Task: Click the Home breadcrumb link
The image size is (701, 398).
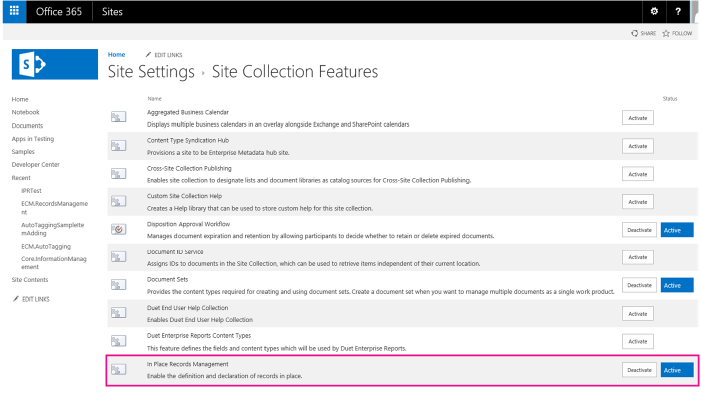Action: [x=116, y=55]
